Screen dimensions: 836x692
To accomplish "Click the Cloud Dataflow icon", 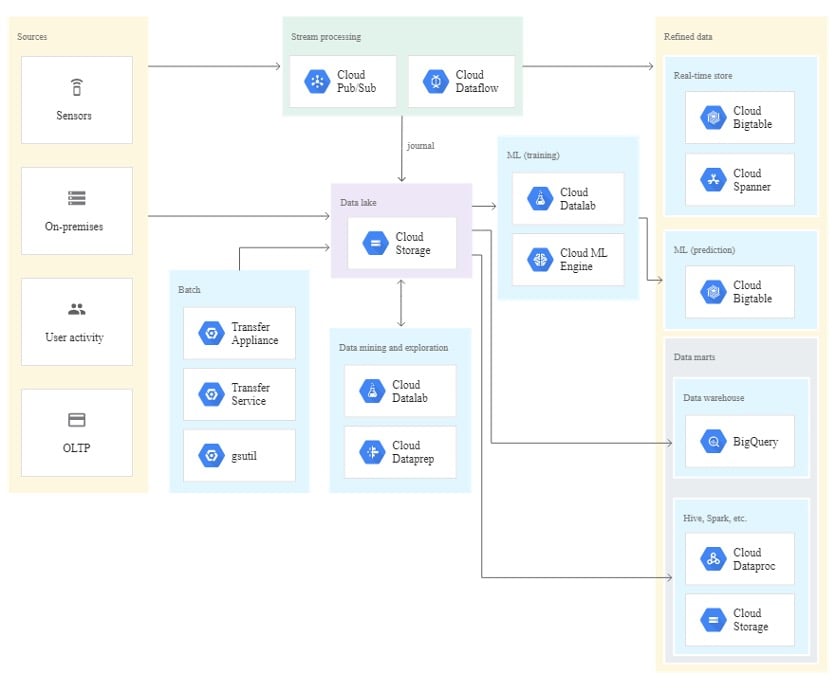I will click(x=437, y=81).
